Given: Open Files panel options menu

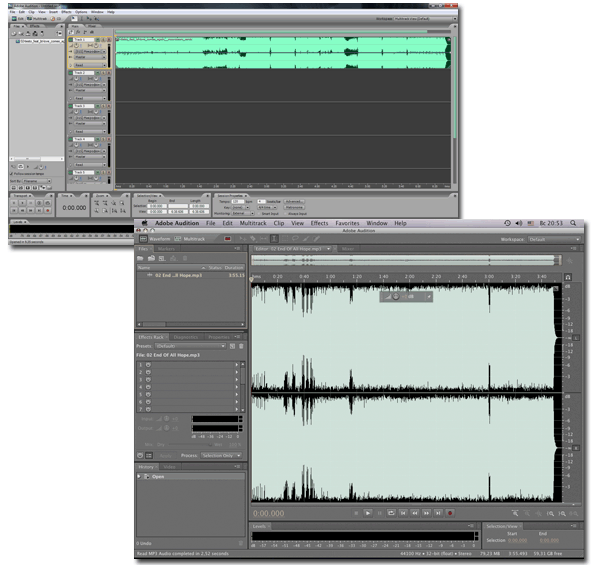Looking at the screenshot, I should (x=237, y=249).
